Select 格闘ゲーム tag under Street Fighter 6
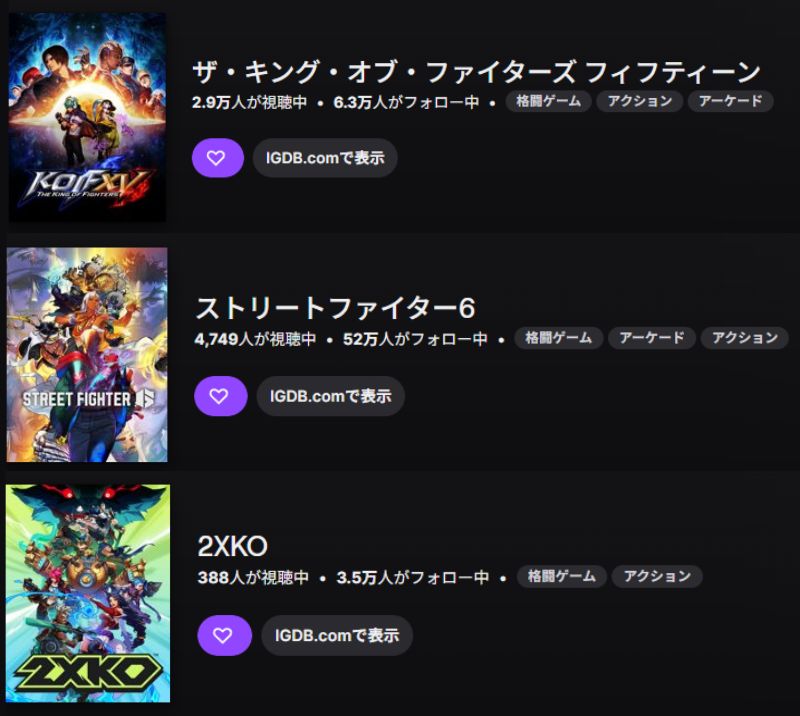 [559, 338]
